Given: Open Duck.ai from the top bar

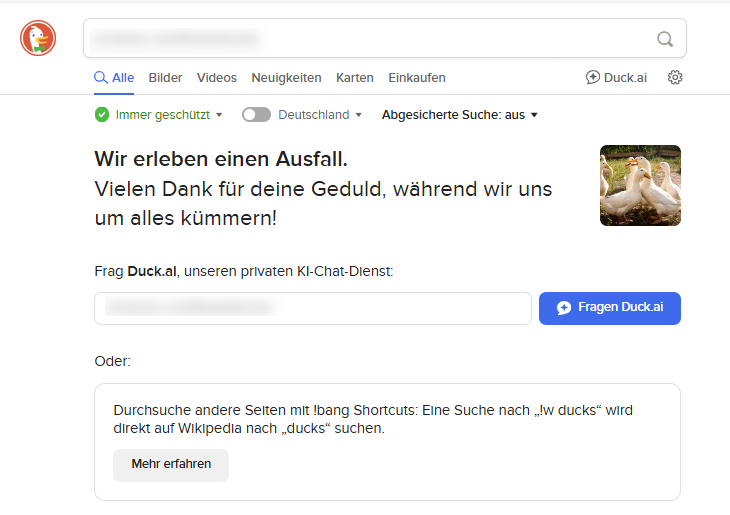Looking at the screenshot, I should click(x=616, y=77).
